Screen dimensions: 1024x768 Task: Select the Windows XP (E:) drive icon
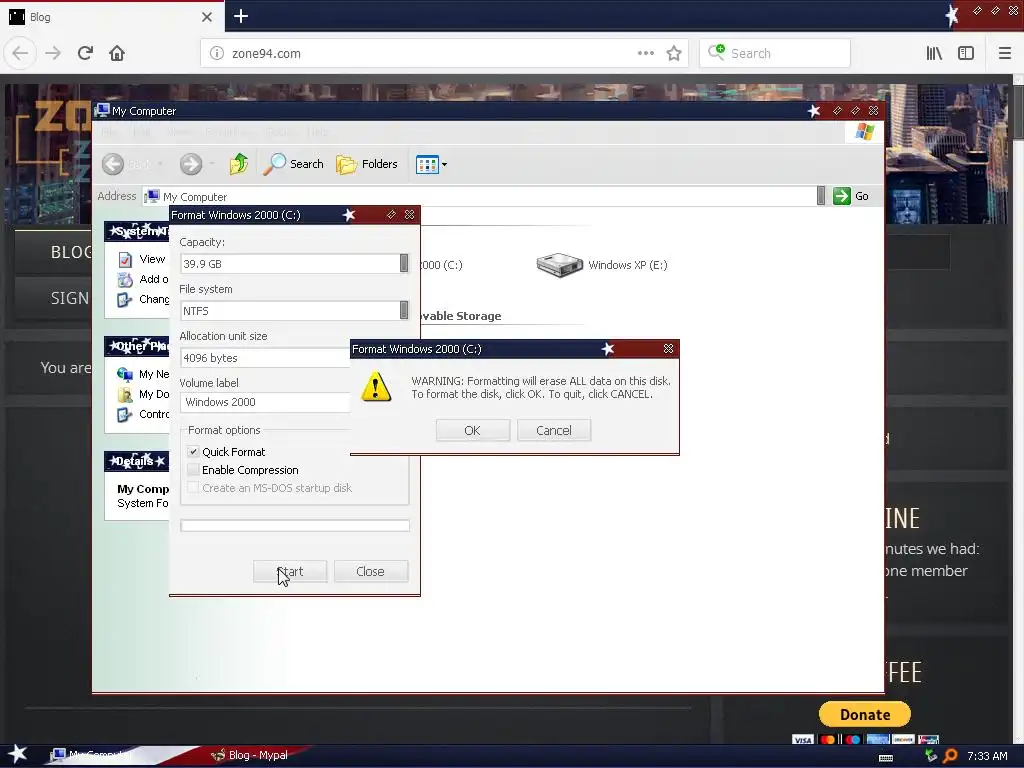559,264
